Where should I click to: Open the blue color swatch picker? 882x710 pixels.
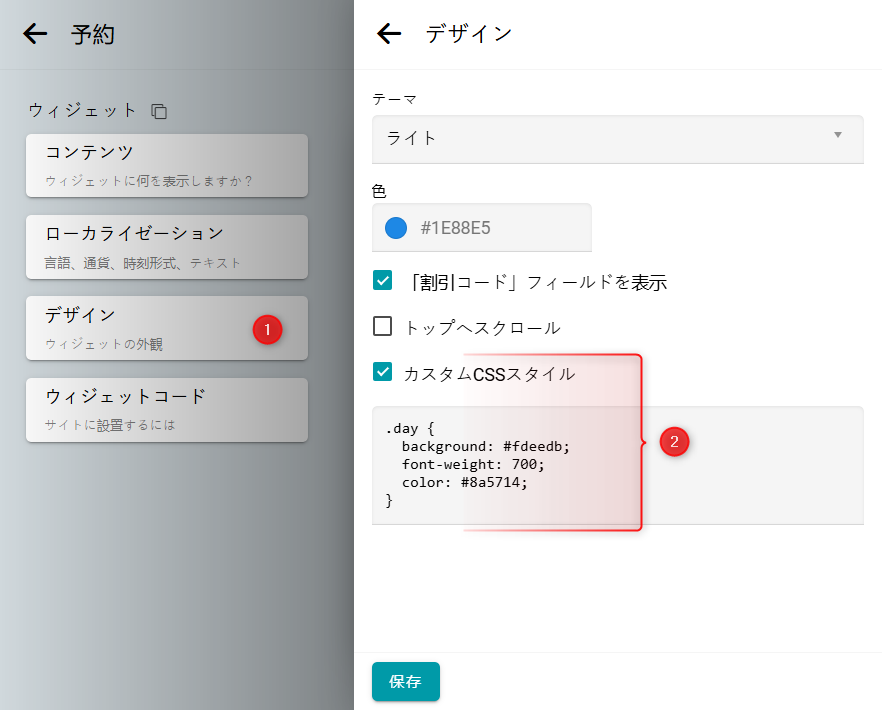coord(396,228)
